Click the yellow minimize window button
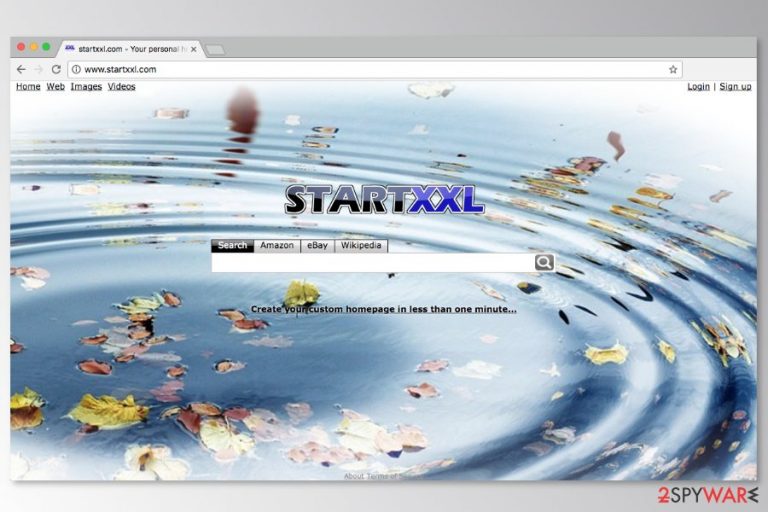768x512 pixels. [x=33, y=47]
